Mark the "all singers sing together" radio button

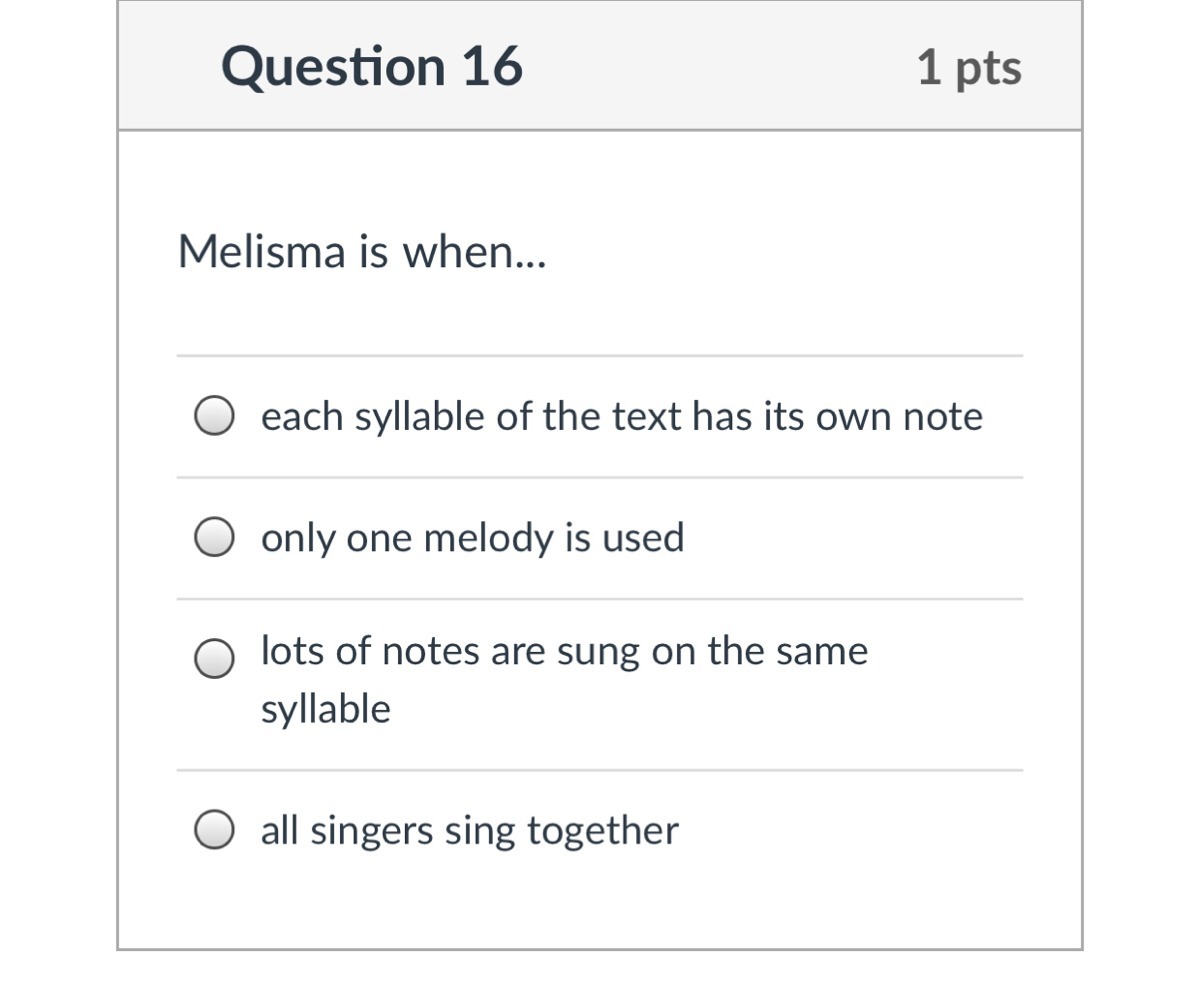(x=214, y=830)
